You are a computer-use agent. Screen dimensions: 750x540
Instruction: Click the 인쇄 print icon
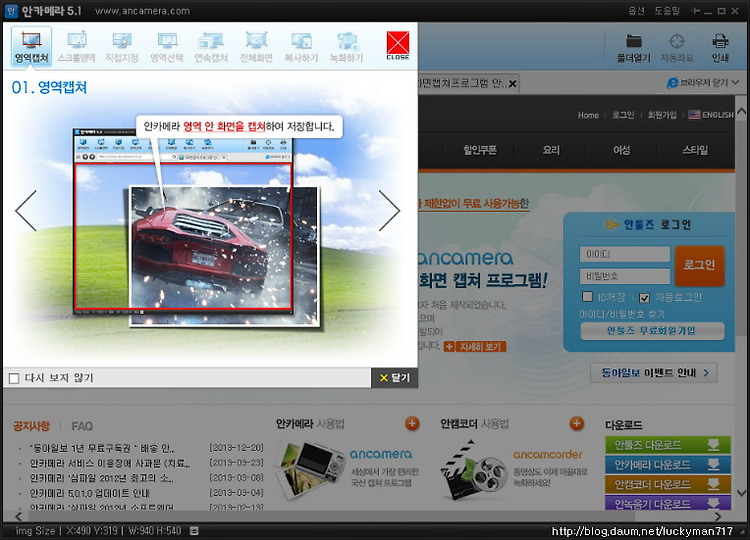click(720, 47)
